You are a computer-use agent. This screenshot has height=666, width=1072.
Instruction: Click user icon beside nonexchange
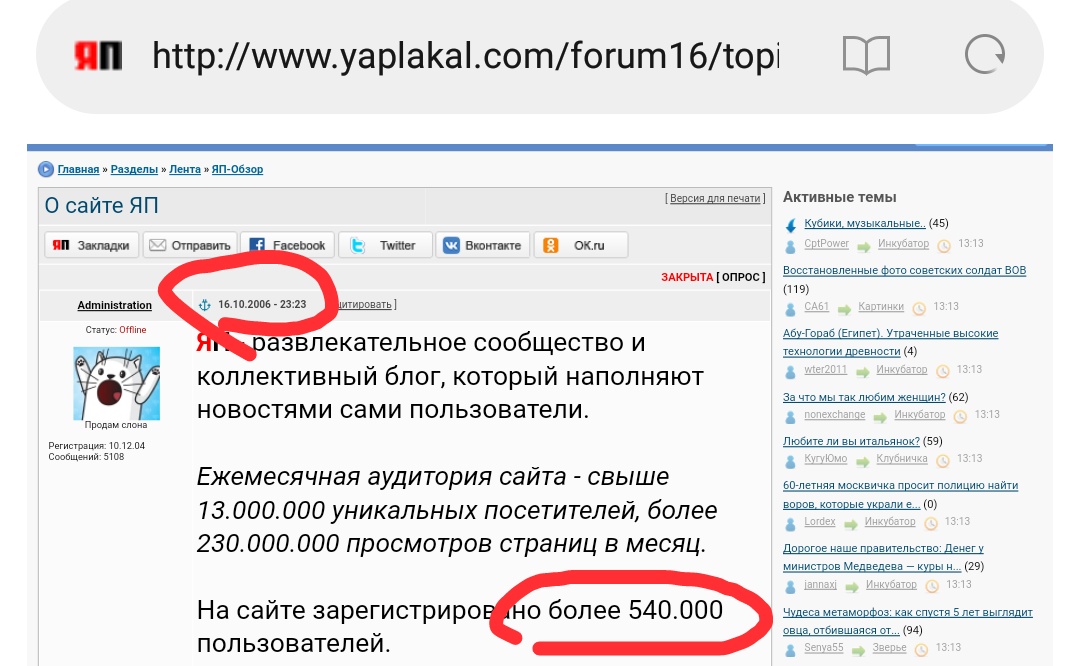coord(790,417)
